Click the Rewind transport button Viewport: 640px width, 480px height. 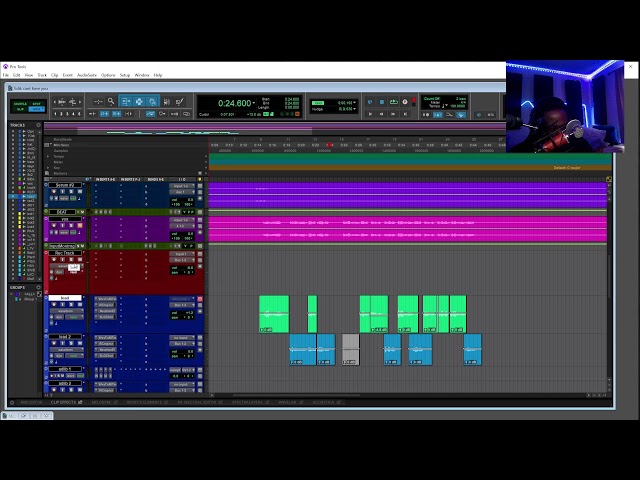pos(382,114)
